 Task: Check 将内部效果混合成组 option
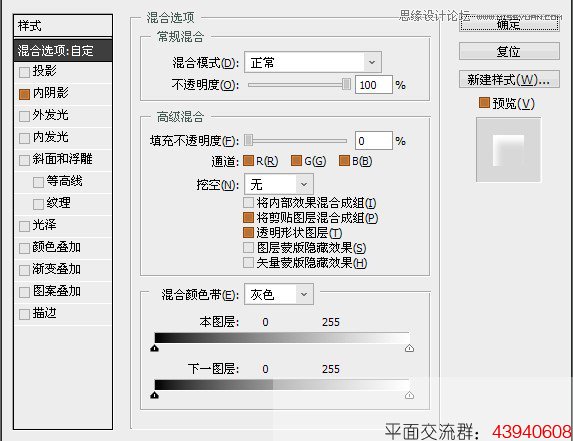248,202
